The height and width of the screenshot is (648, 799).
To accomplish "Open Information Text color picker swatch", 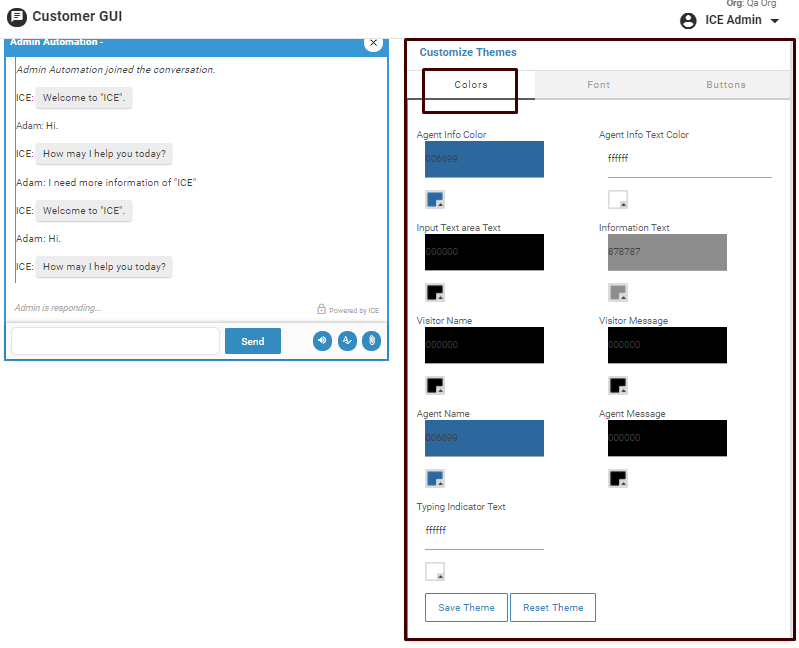I will point(618,292).
